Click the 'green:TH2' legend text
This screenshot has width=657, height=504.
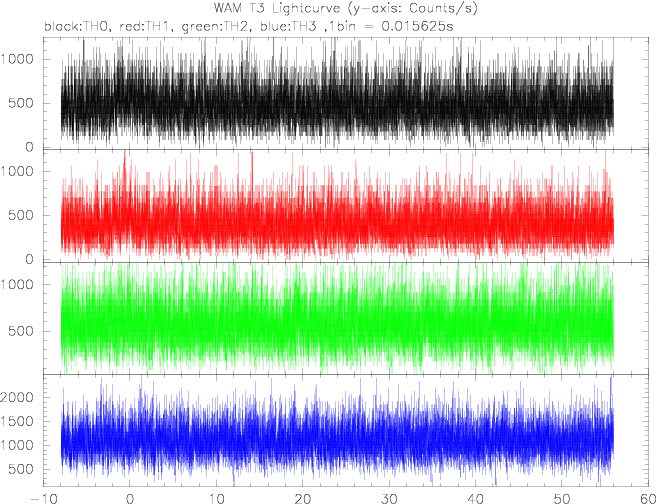(x=216, y=27)
